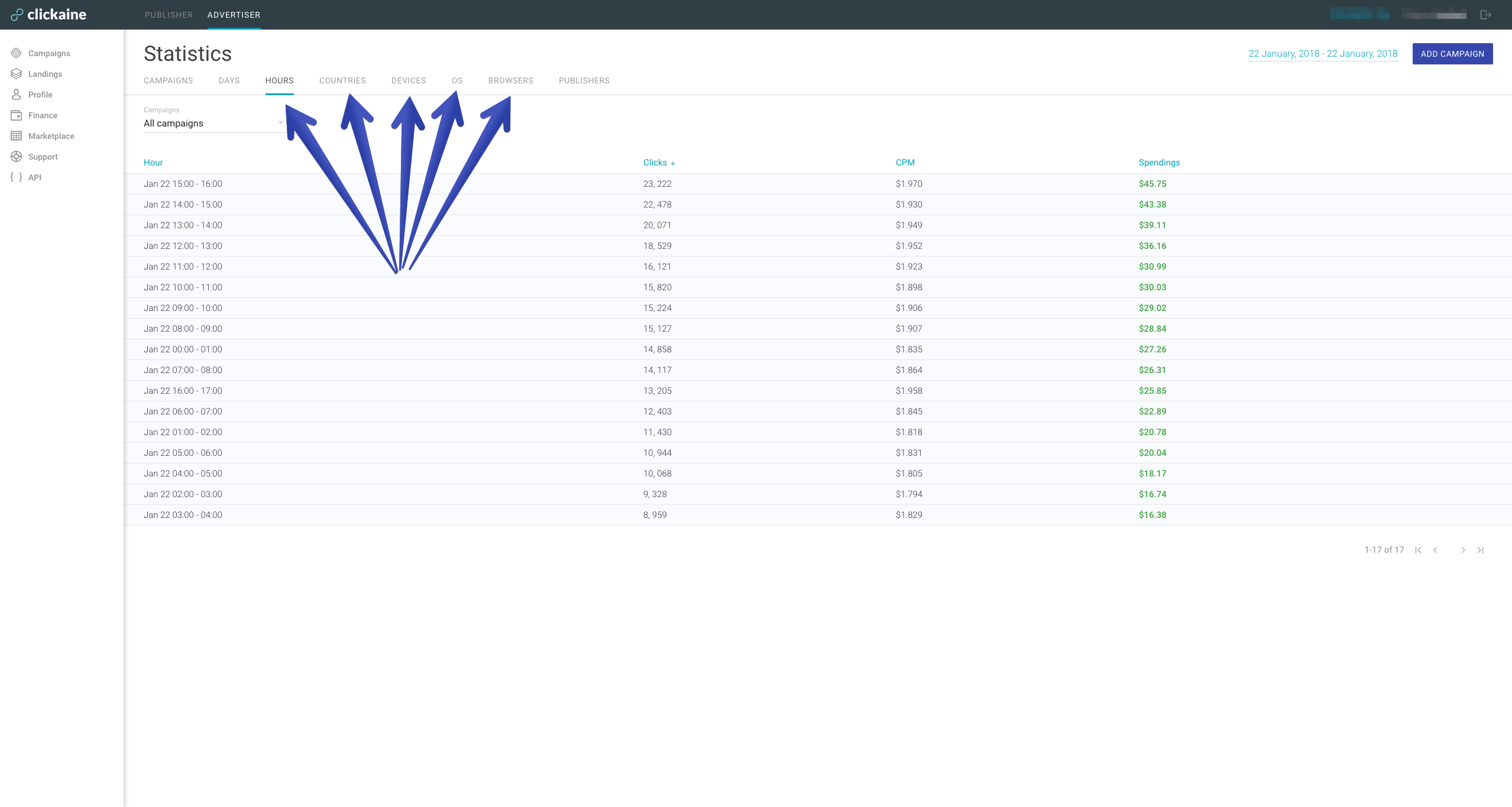Click the Campaigns target icon in sidebar
This screenshot has width=1512, height=807.
point(16,53)
